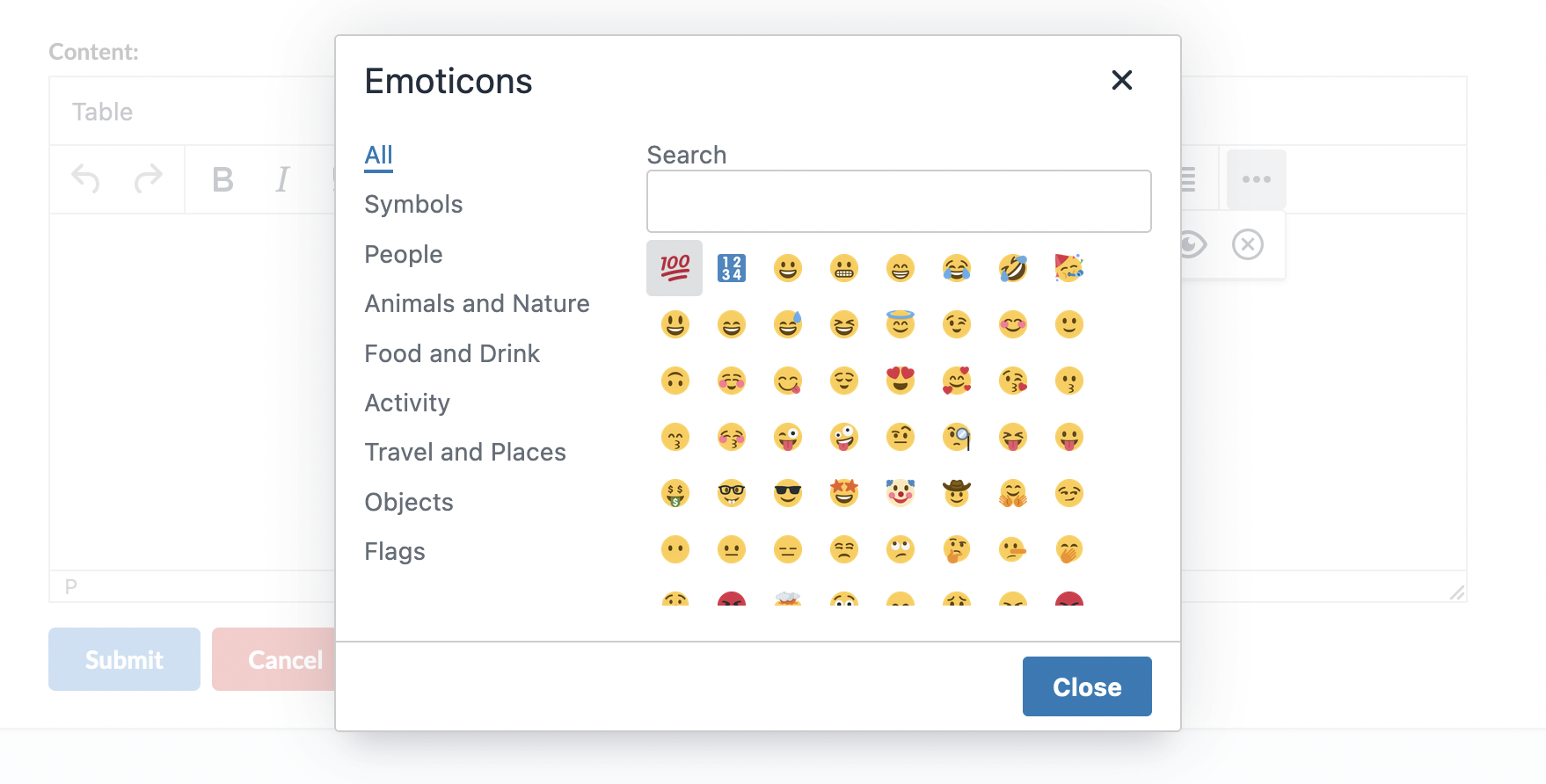
Task: Click the circled X remove icon
Action: pyautogui.click(x=1247, y=244)
